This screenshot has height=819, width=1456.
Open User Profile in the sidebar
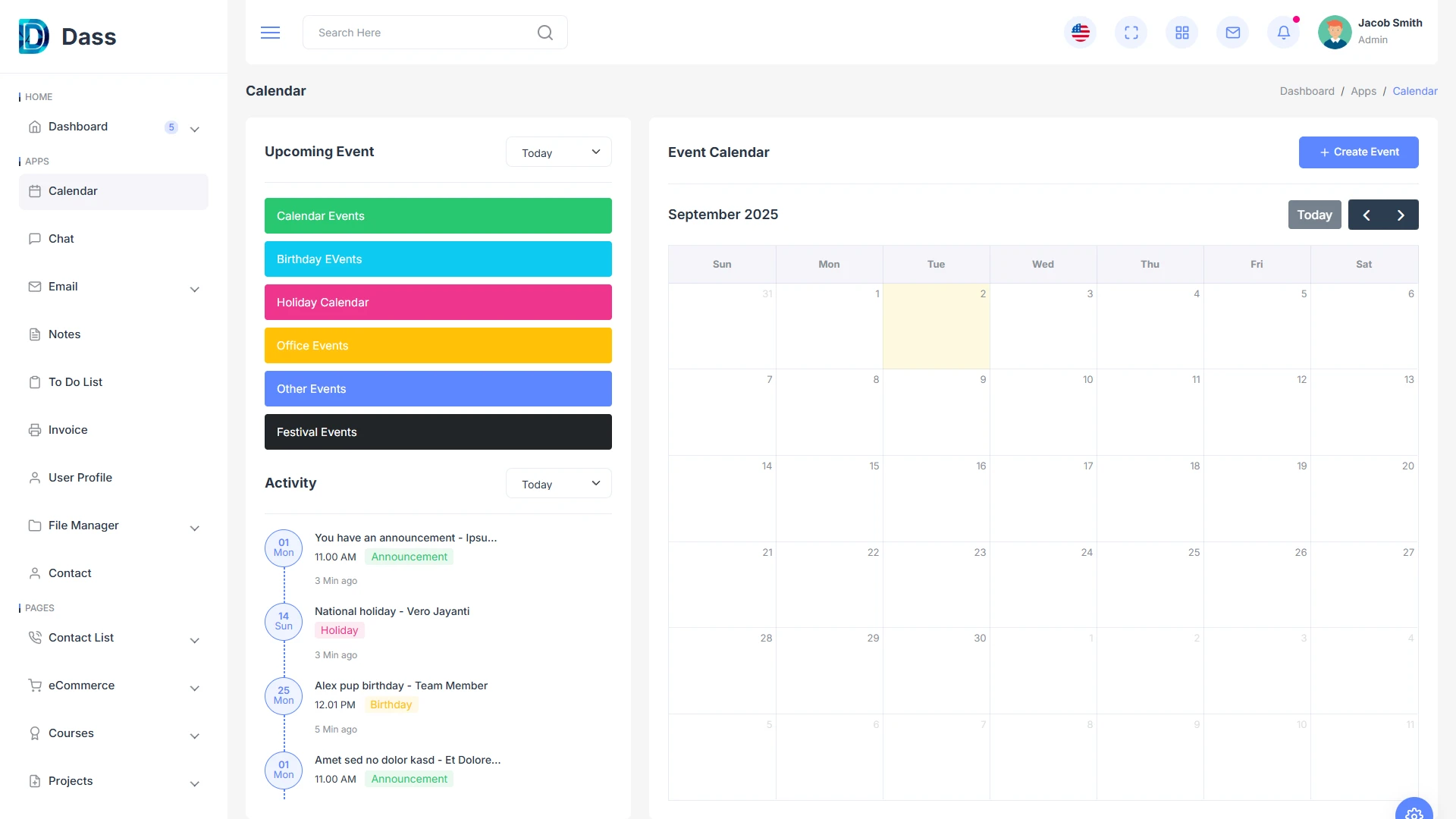click(x=114, y=478)
